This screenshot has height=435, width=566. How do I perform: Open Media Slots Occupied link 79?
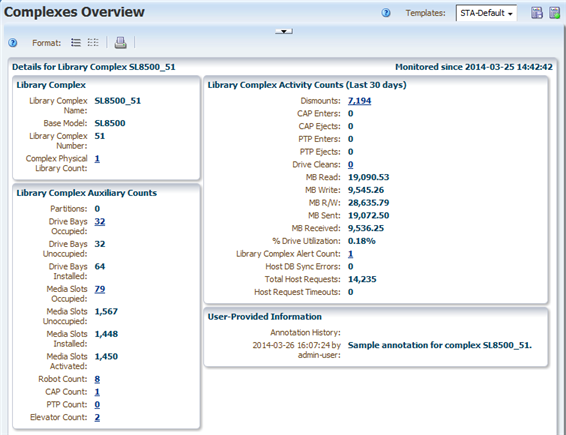pos(100,289)
